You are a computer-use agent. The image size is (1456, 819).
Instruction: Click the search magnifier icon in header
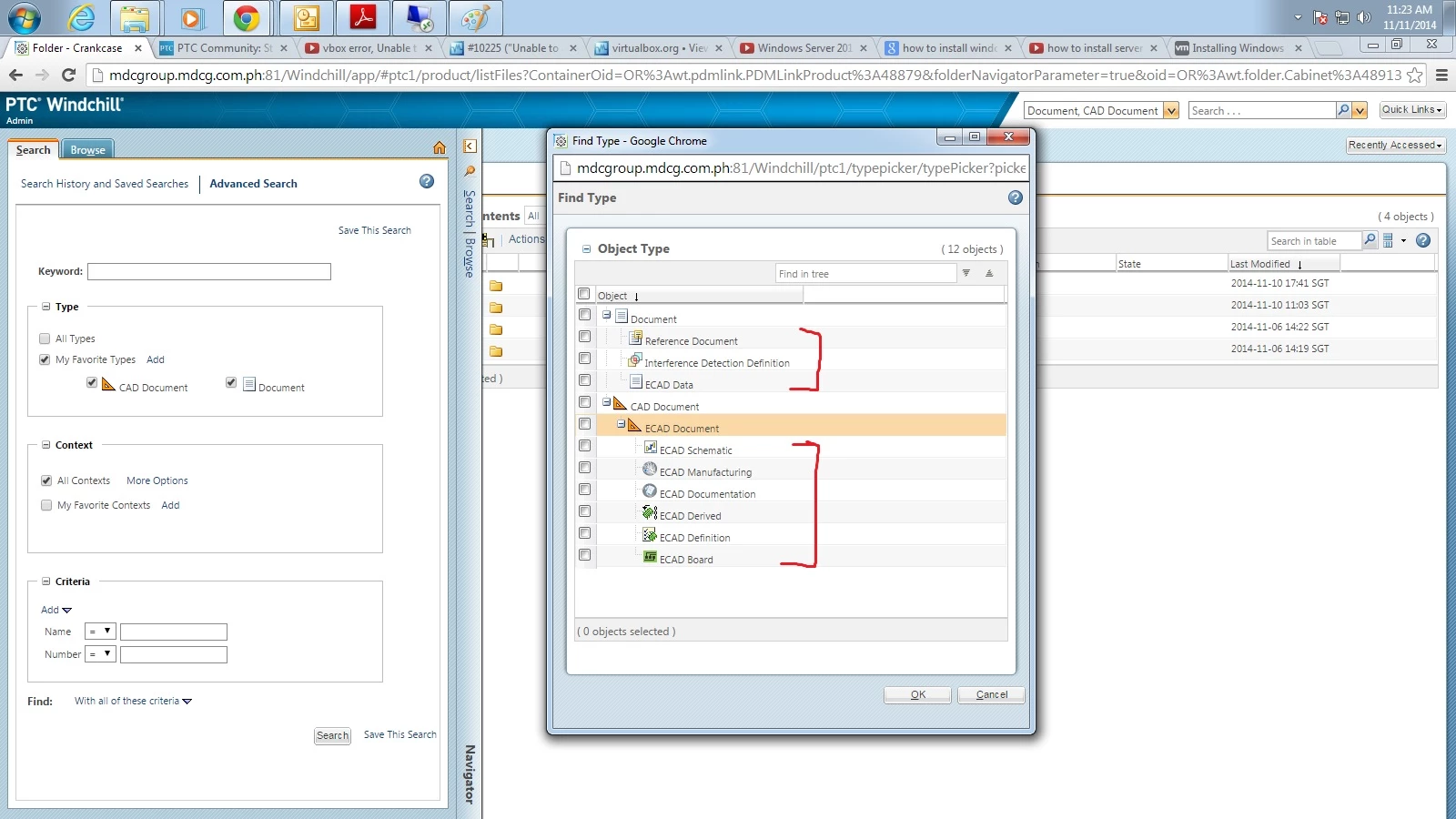pos(1343,110)
